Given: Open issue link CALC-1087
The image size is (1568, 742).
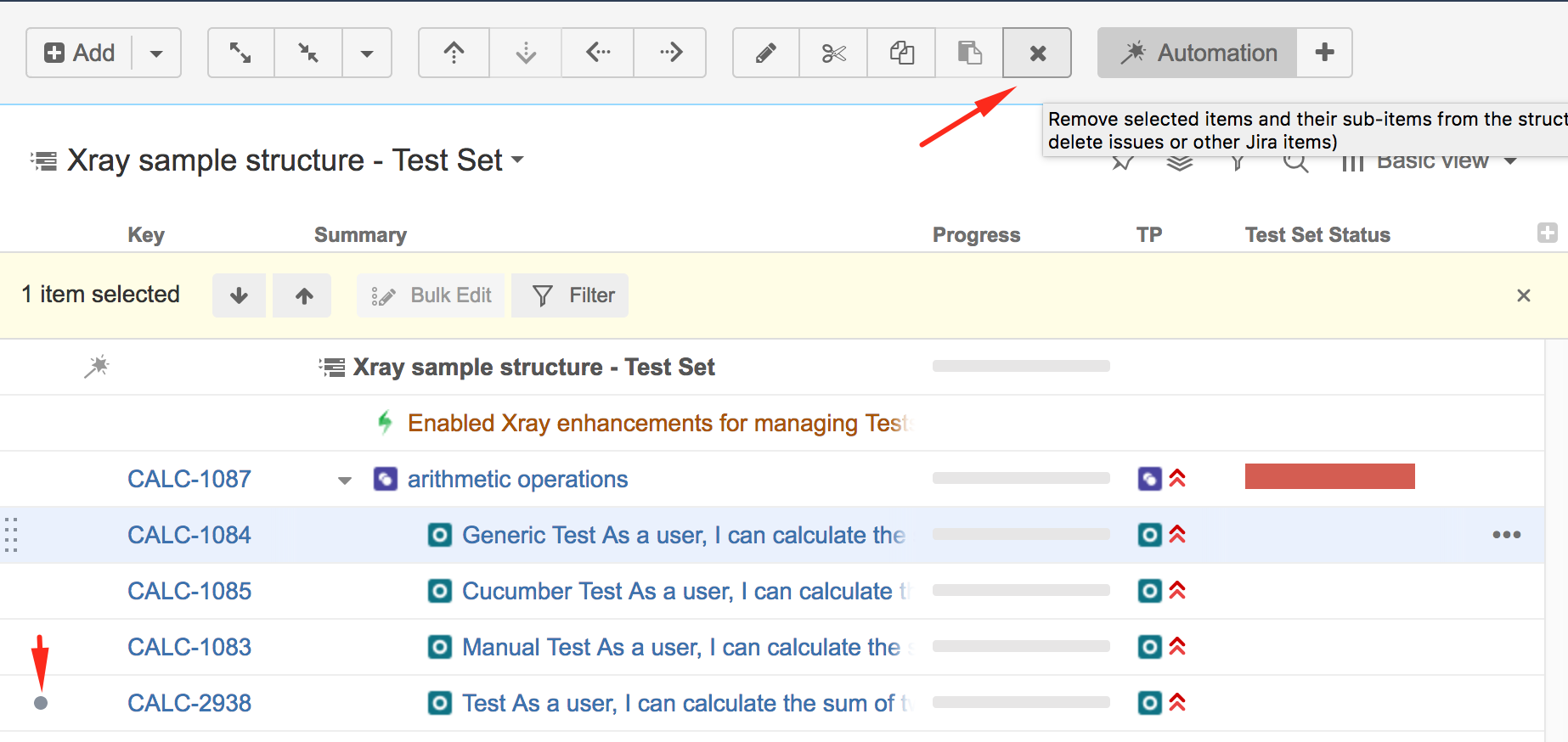Looking at the screenshot, I should click(x=189, y=479).
